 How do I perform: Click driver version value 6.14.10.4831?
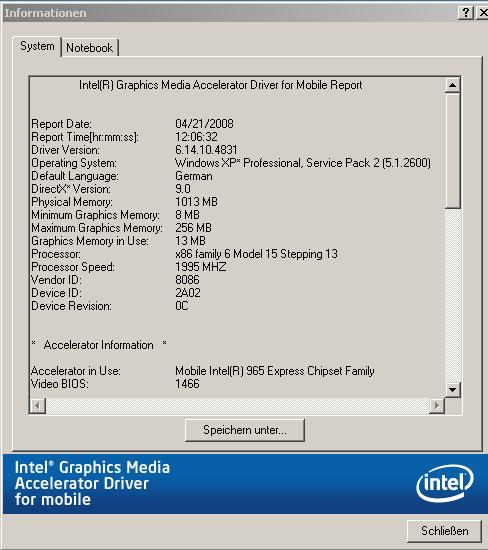pyautogui.click(x=206, y=150)
